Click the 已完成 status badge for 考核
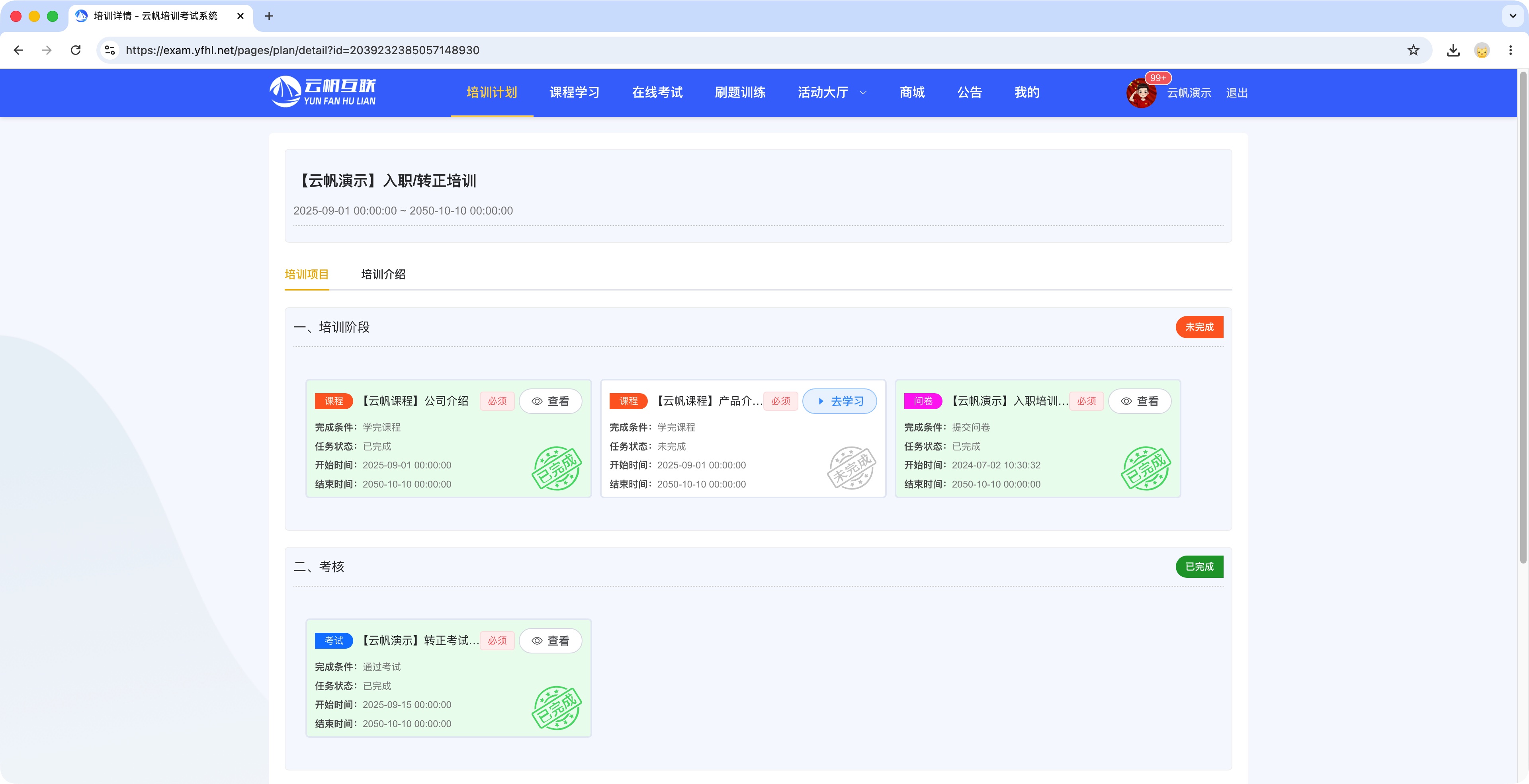The height and width of the screenshot is (784, 1529). [1199, 567]
